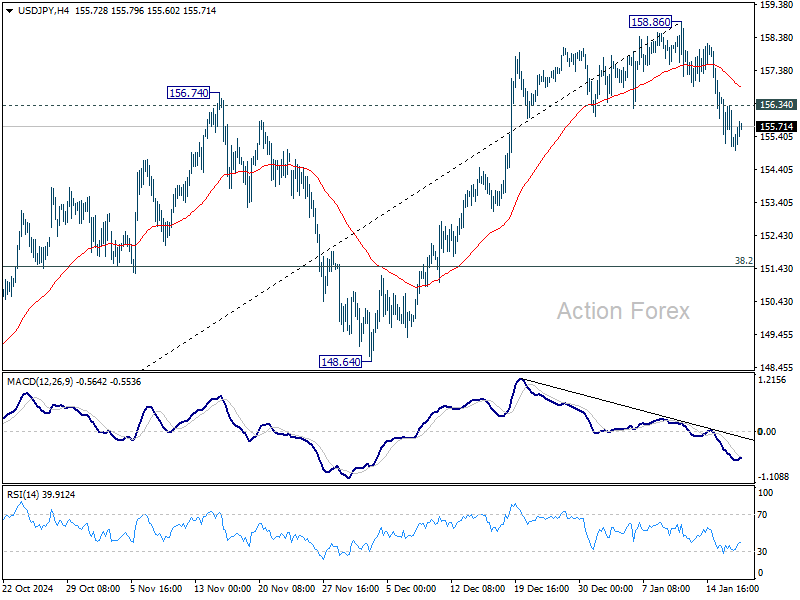The image size is (800, 600).
Task: Select the 29 Oct 08:00 time label
Action: pyautogui.click(x=93, y=588)
